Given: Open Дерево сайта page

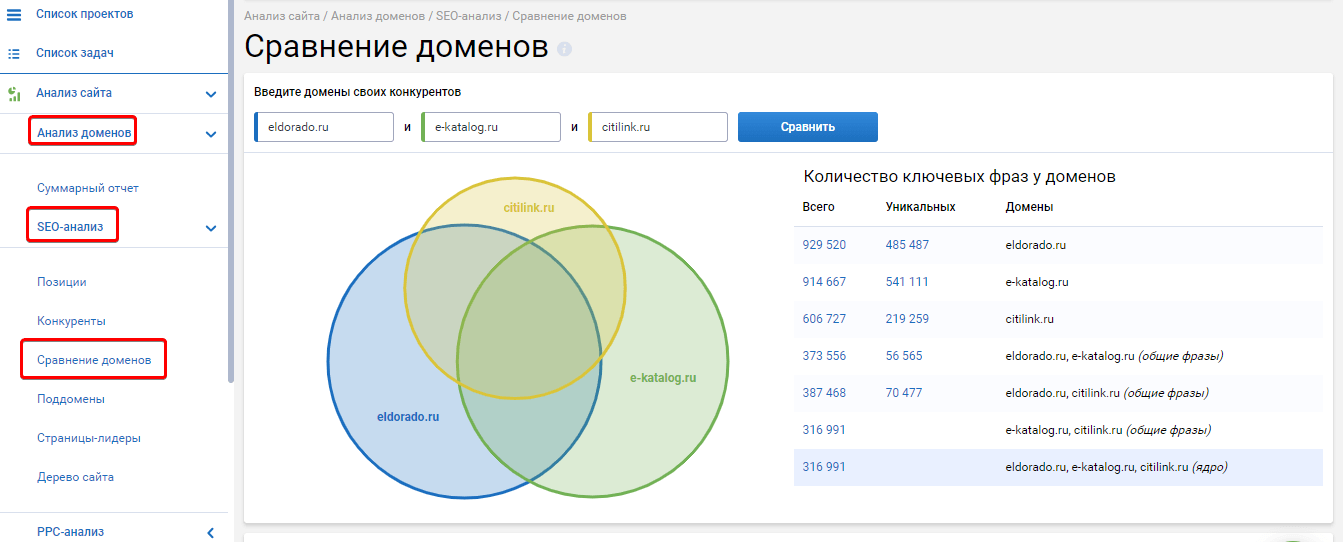Looking at the screenshot, I should [x=75, y=477].
